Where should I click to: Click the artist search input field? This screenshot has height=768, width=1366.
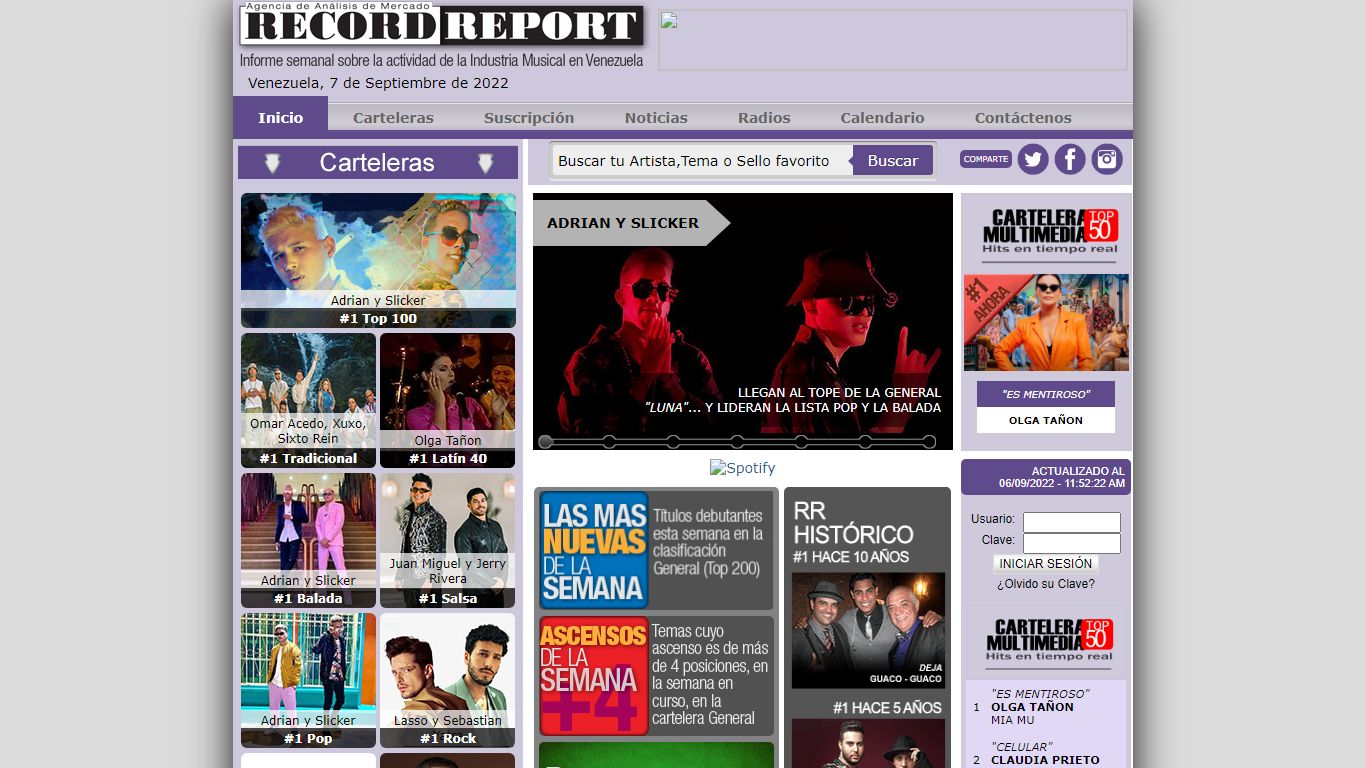tap(702, 160)
